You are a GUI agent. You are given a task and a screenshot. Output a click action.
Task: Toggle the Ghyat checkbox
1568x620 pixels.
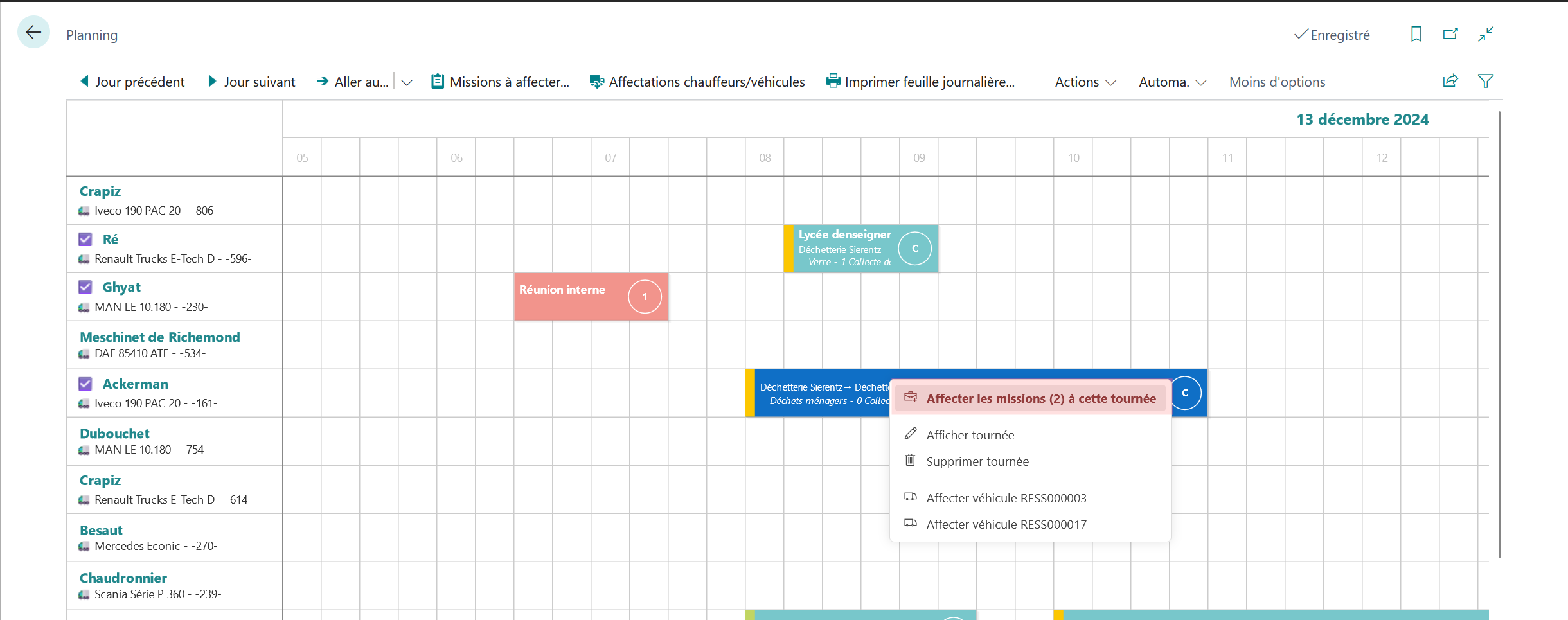tap(85, 287)
